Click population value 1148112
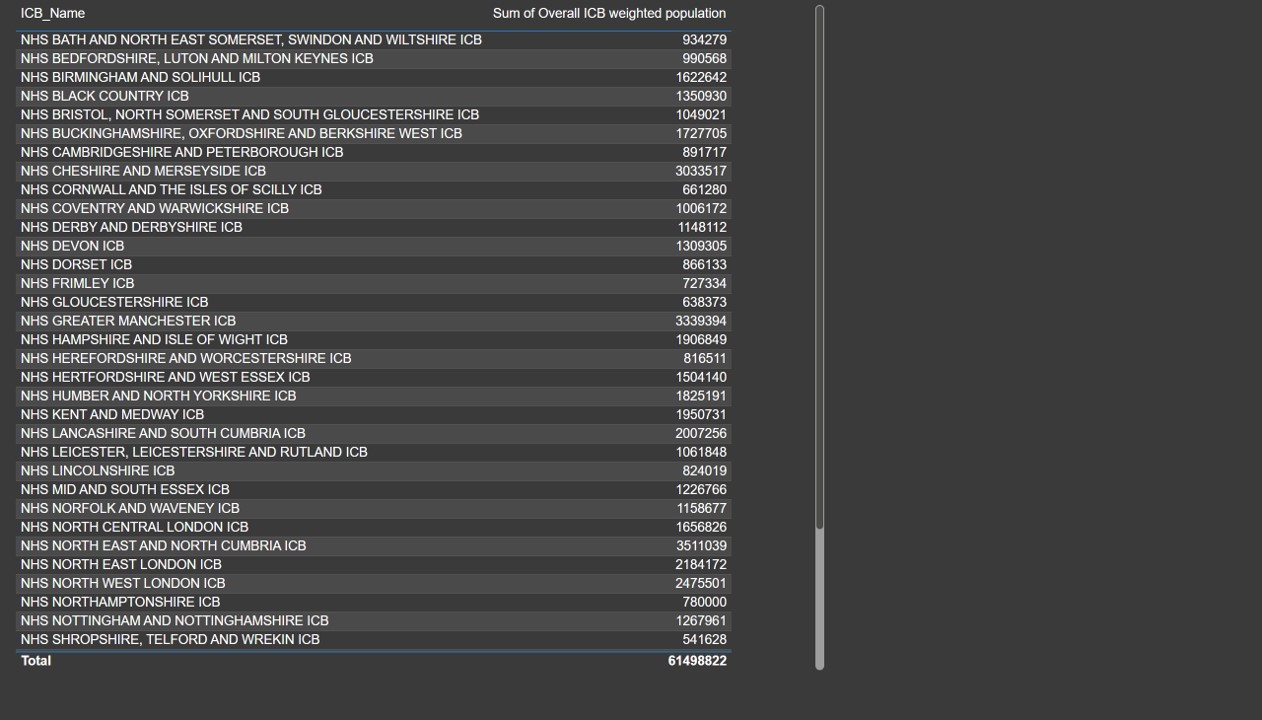This screenshot has height=720, width=1262. [x=701, y=227]
